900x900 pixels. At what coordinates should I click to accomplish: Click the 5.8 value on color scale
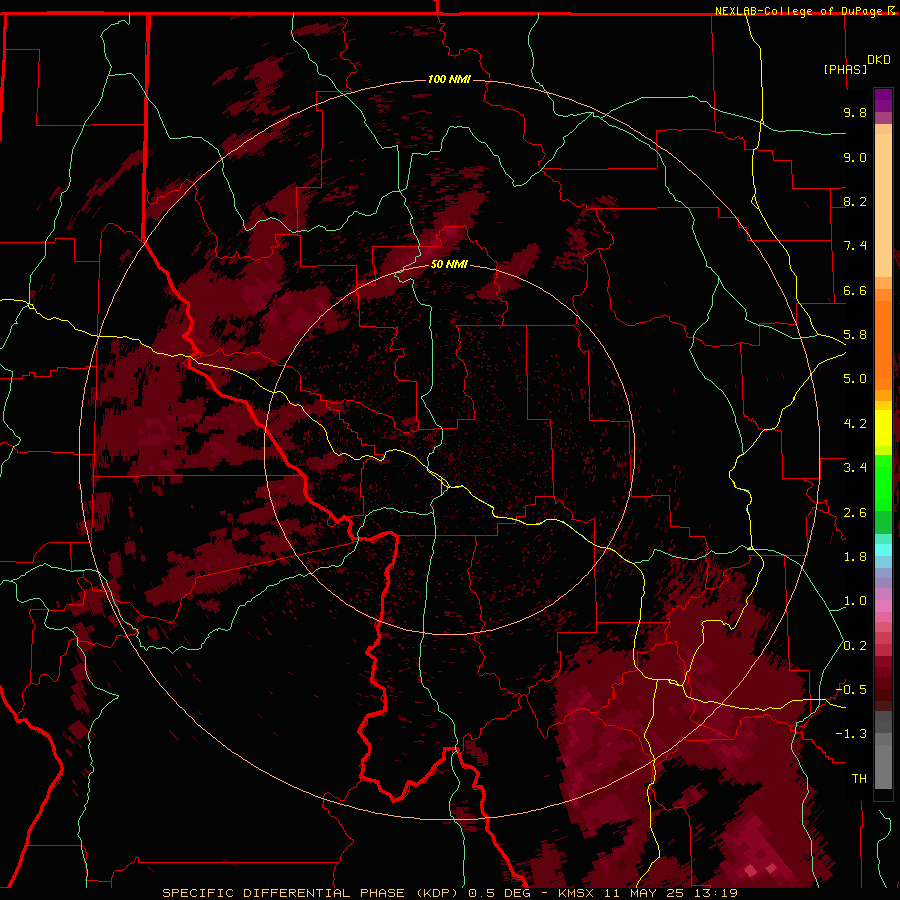[855, 335]
